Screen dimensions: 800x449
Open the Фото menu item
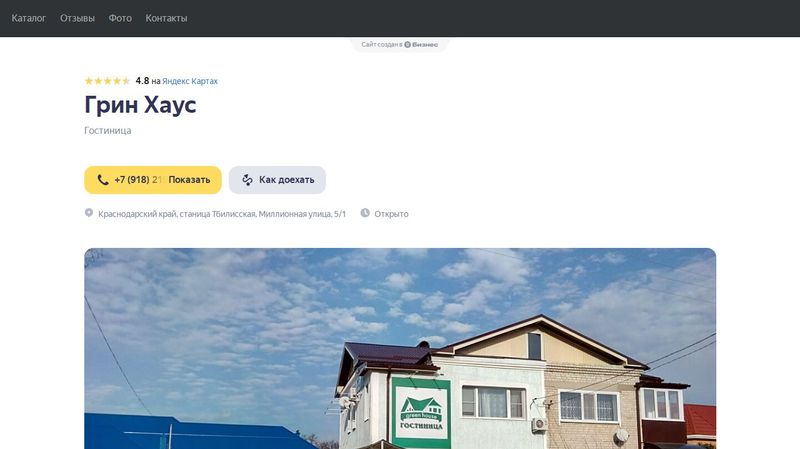point(120,18)
